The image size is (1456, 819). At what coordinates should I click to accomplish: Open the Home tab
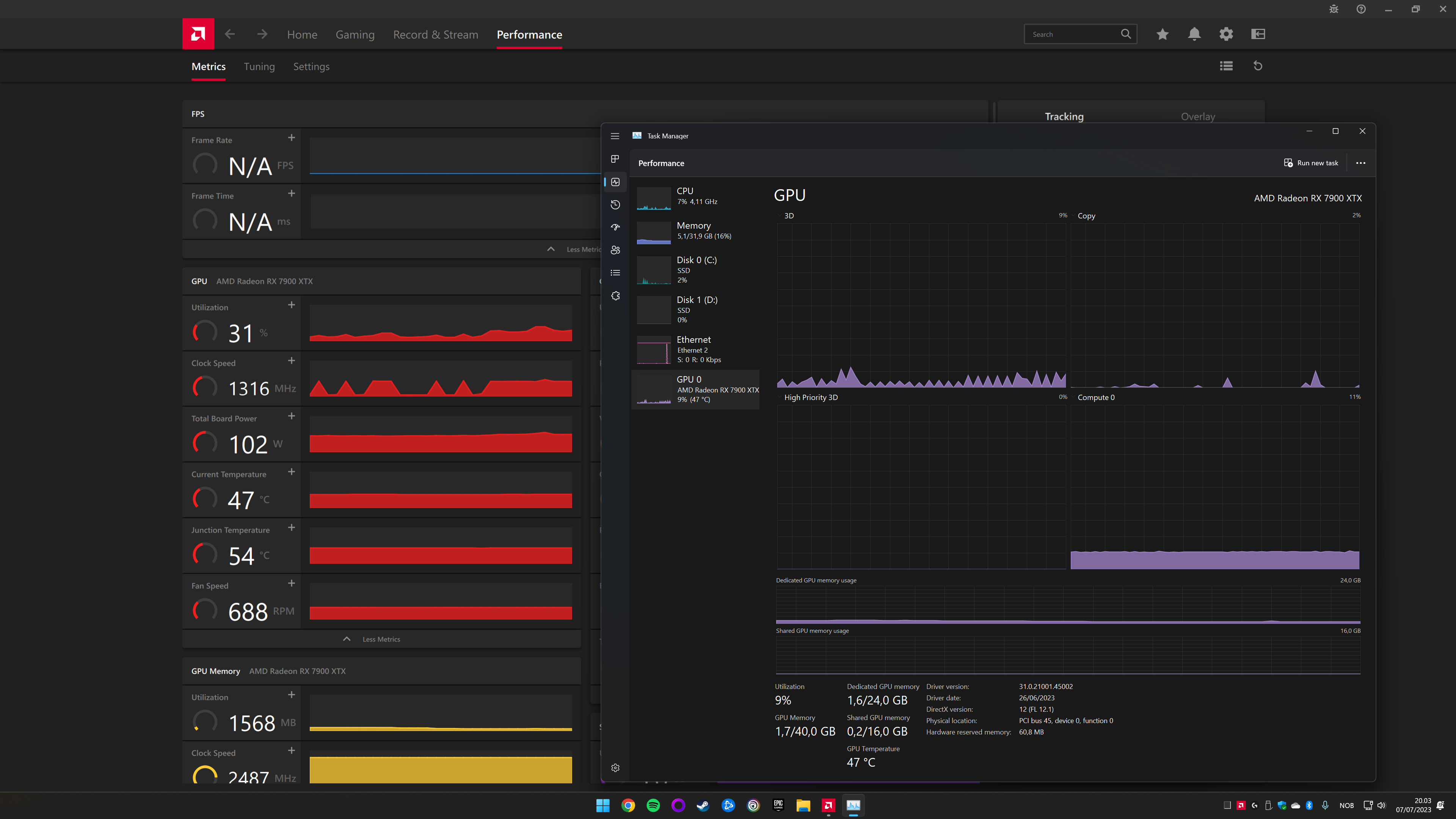coord(302,35)
